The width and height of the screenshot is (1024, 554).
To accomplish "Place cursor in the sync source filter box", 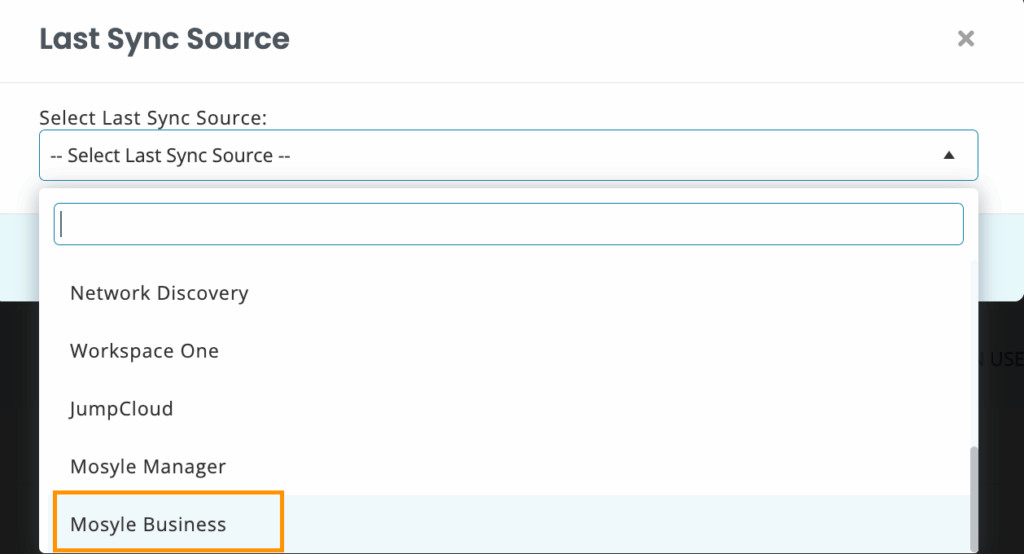I will (508, 224).
